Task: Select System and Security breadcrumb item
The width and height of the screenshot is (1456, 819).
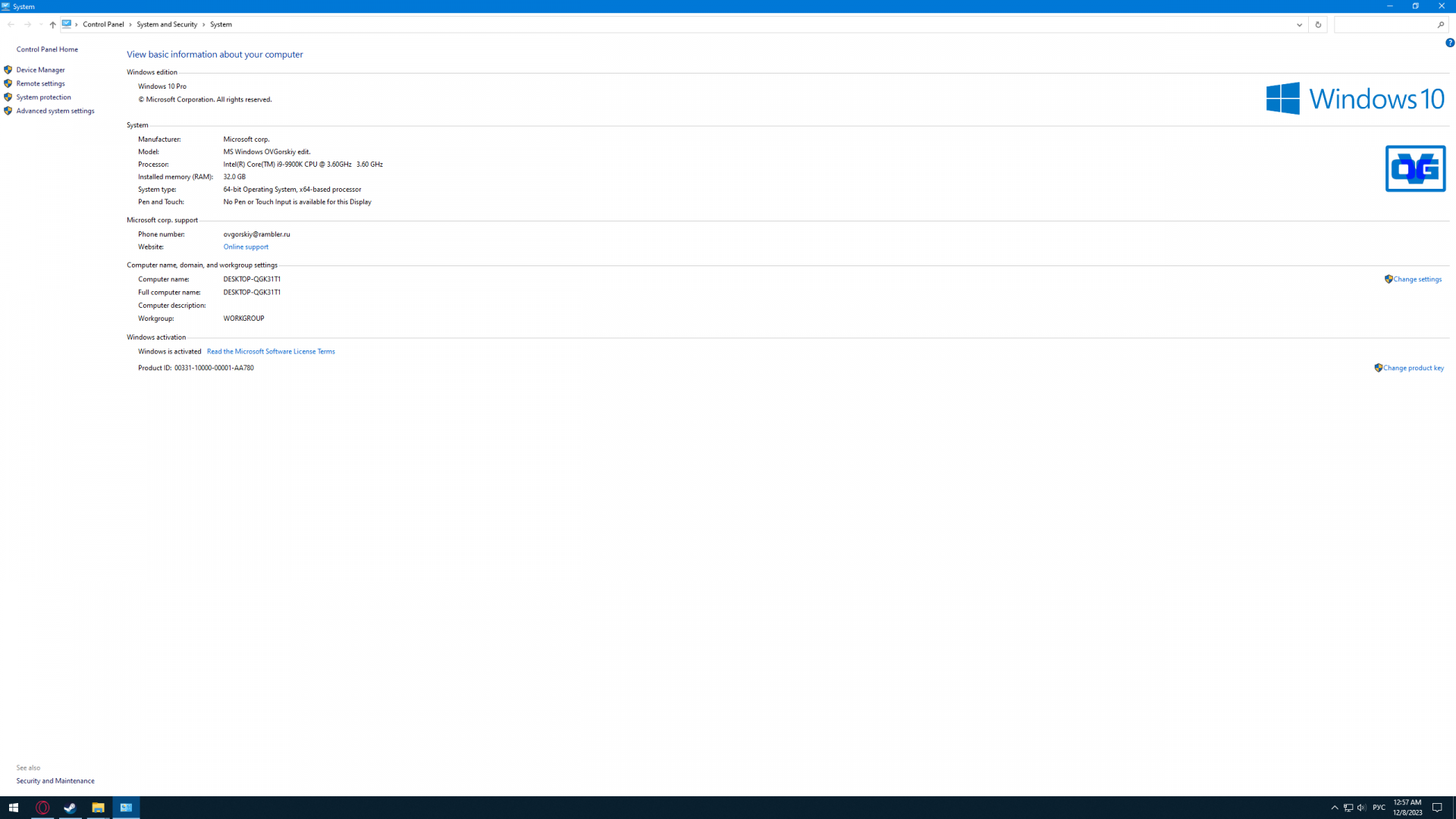Action: click(167, 24)
